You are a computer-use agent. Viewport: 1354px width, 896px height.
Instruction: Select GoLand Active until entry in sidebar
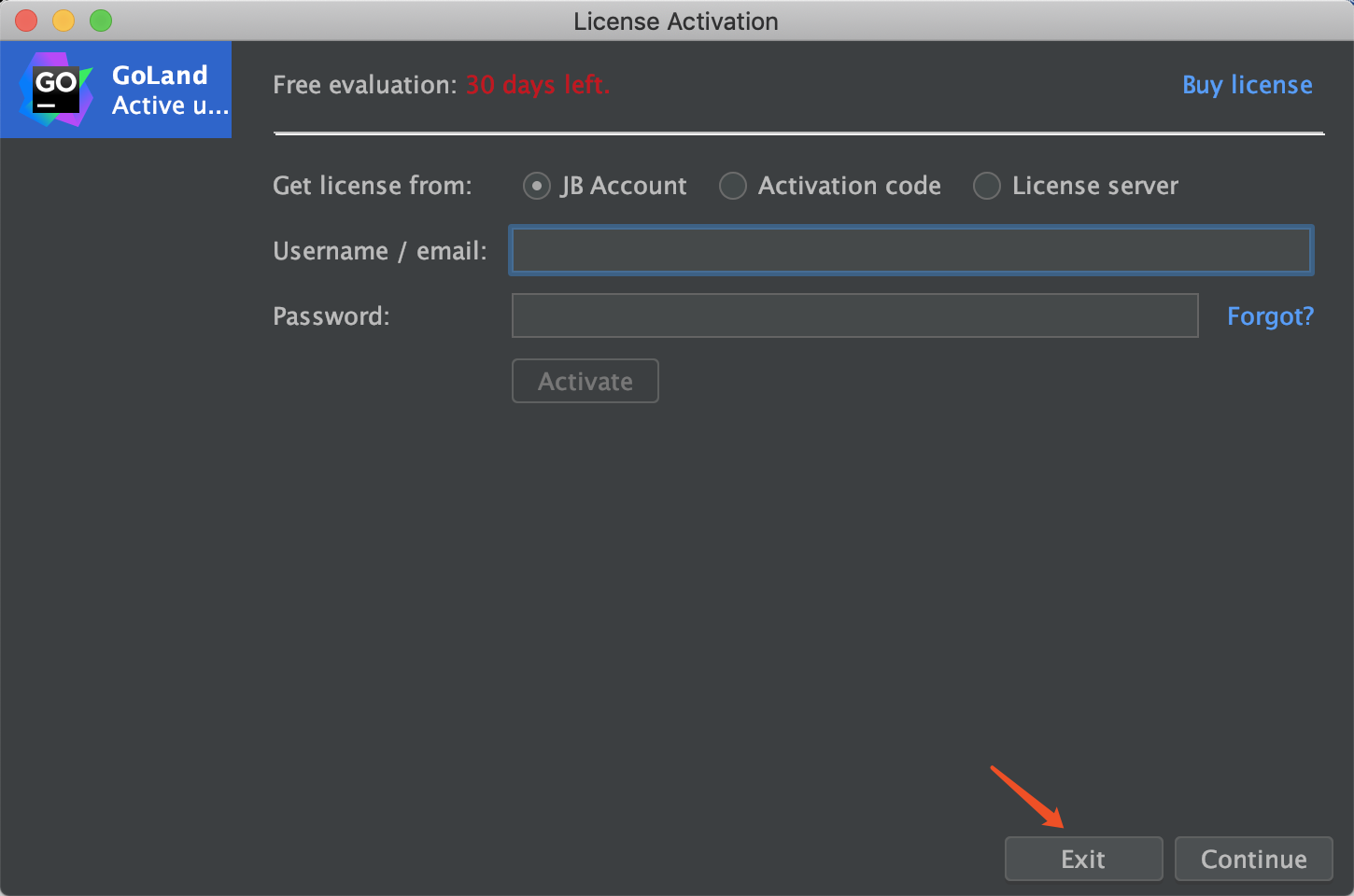coord(116,90)
